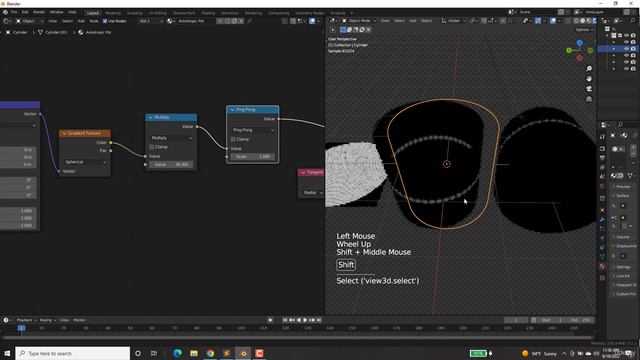640x360 pixels.
Task: Click the pin icon in node editor header
Action: tap(249, 21)
